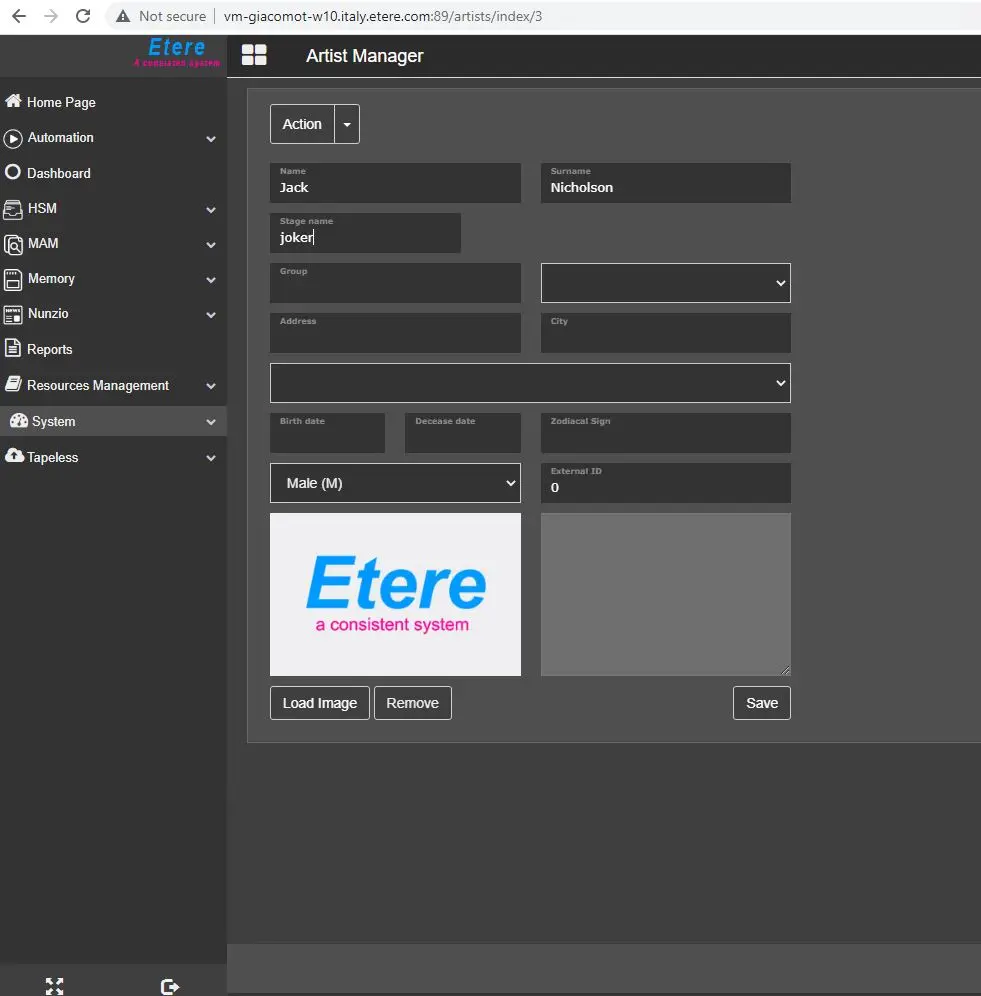Expand the Nunzio sidebar menu
This screenshot has height=996, width=981.
(x=210, y=314)
